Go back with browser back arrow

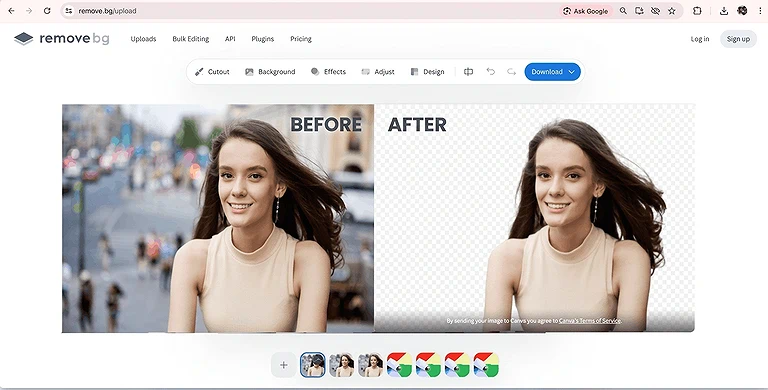tap(11, 11)
